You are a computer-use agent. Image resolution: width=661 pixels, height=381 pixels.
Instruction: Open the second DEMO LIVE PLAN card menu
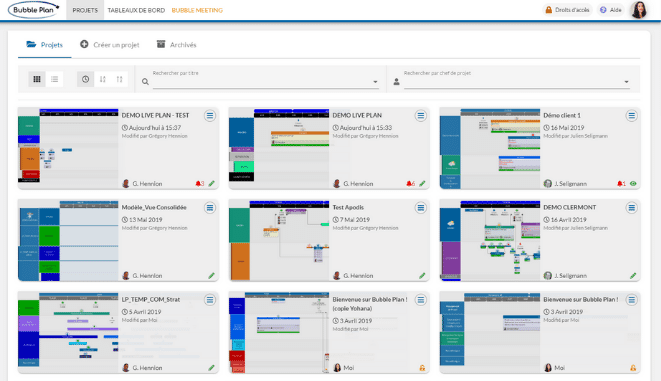[x=421, y=115]
